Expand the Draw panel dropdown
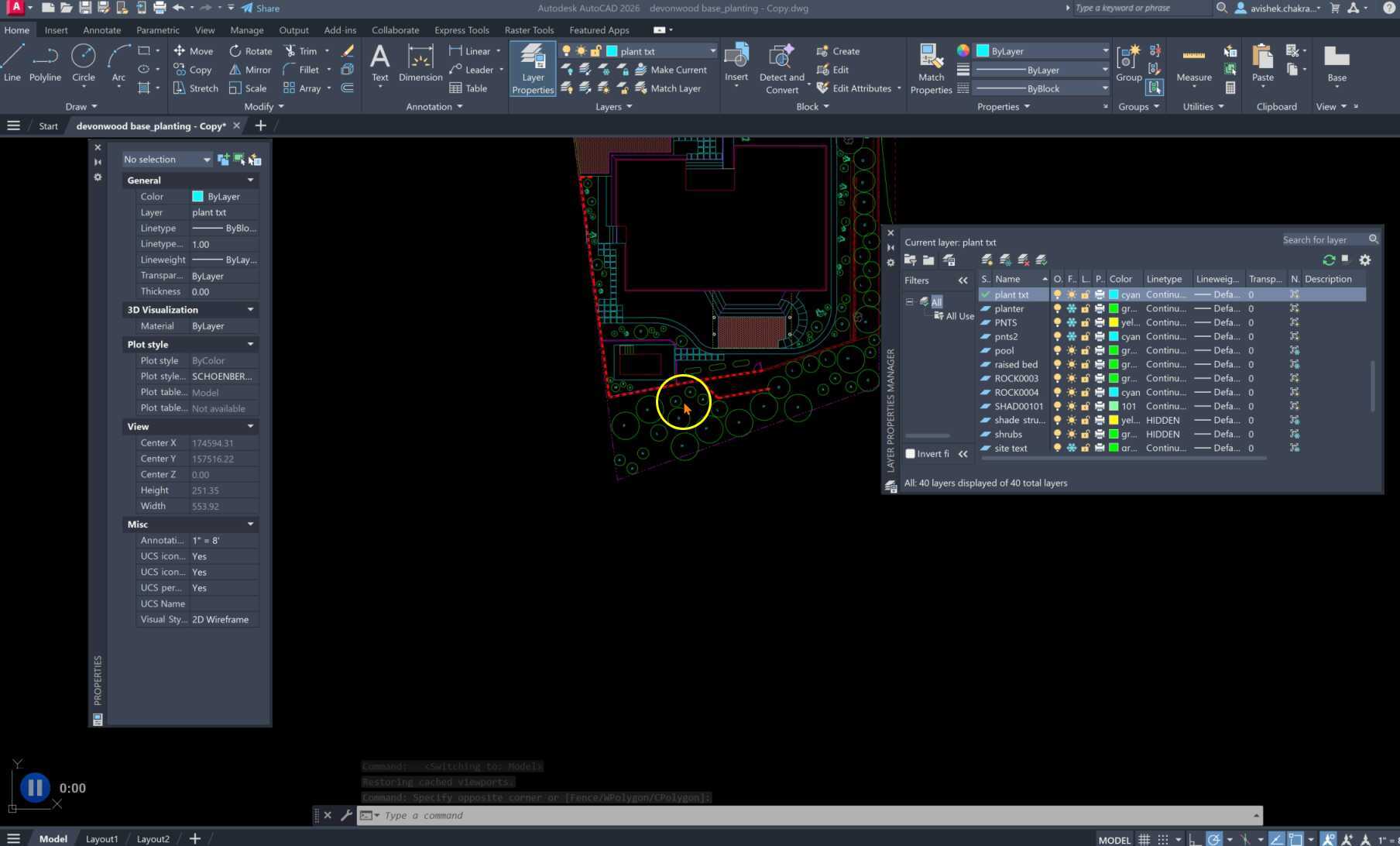The image size is (1400, 846). 81,107
